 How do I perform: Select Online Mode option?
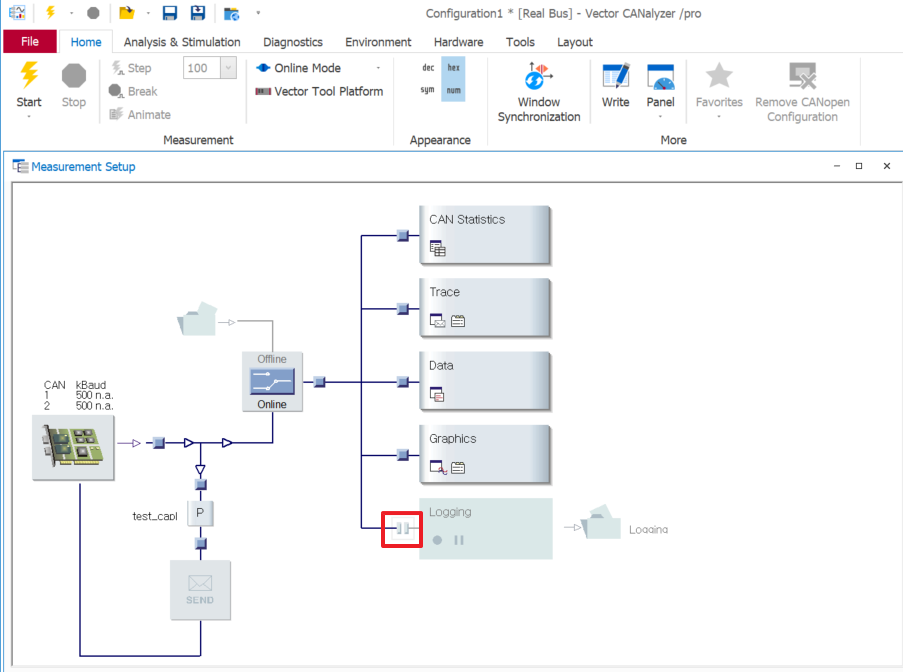pos(299,68)
